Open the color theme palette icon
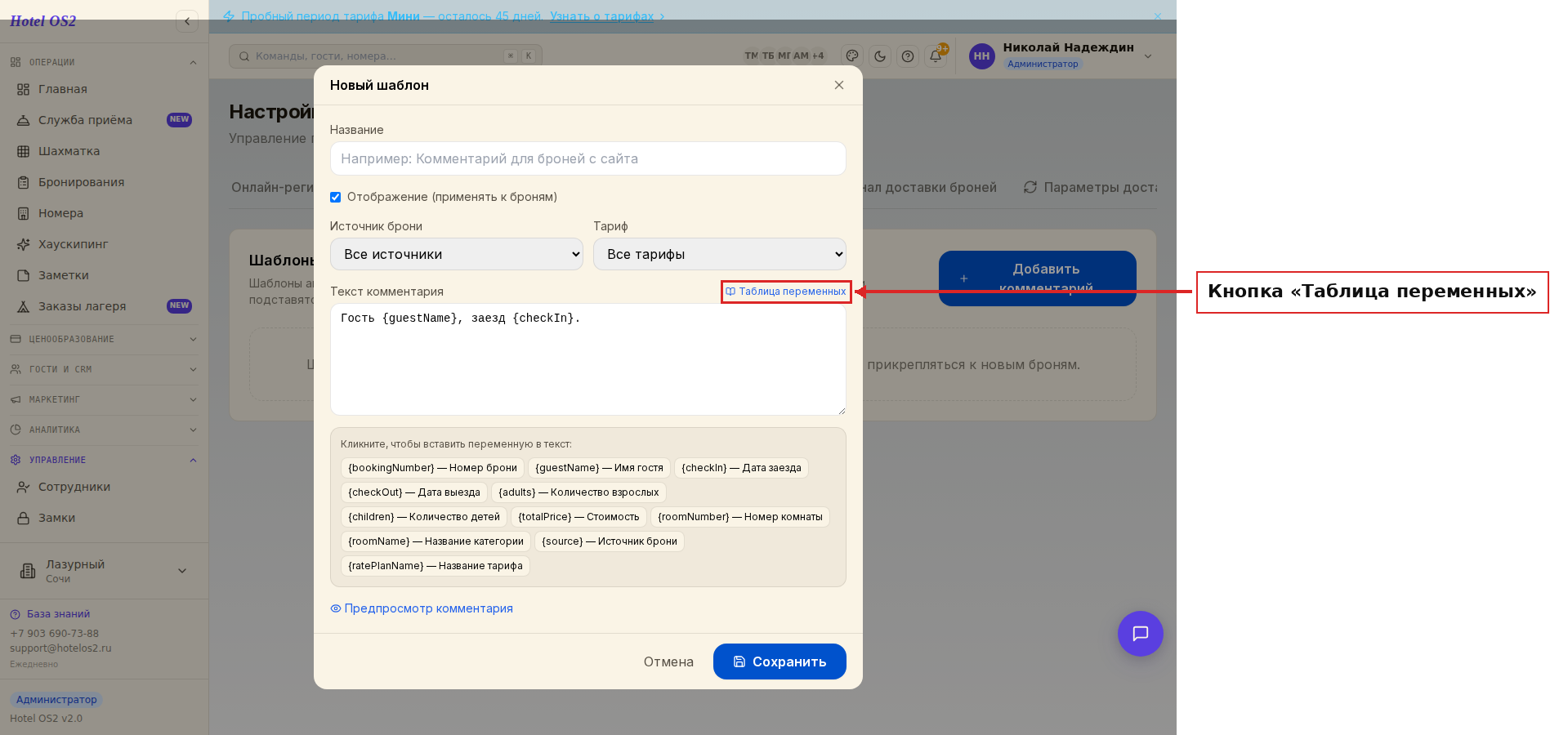Screen dimensions: 1568x735 pyautogui.click(x=852, y=56)
